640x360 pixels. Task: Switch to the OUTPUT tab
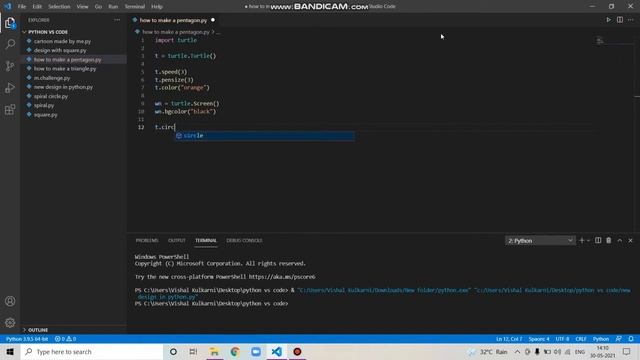(177, 240)
